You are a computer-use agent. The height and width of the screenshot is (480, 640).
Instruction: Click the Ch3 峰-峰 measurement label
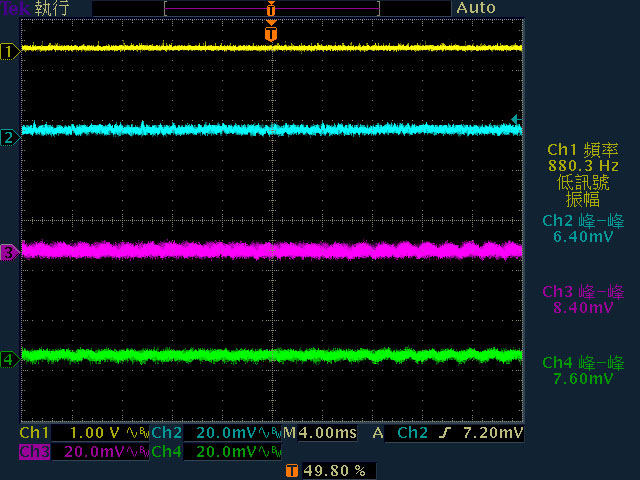[x=583, y=292]
